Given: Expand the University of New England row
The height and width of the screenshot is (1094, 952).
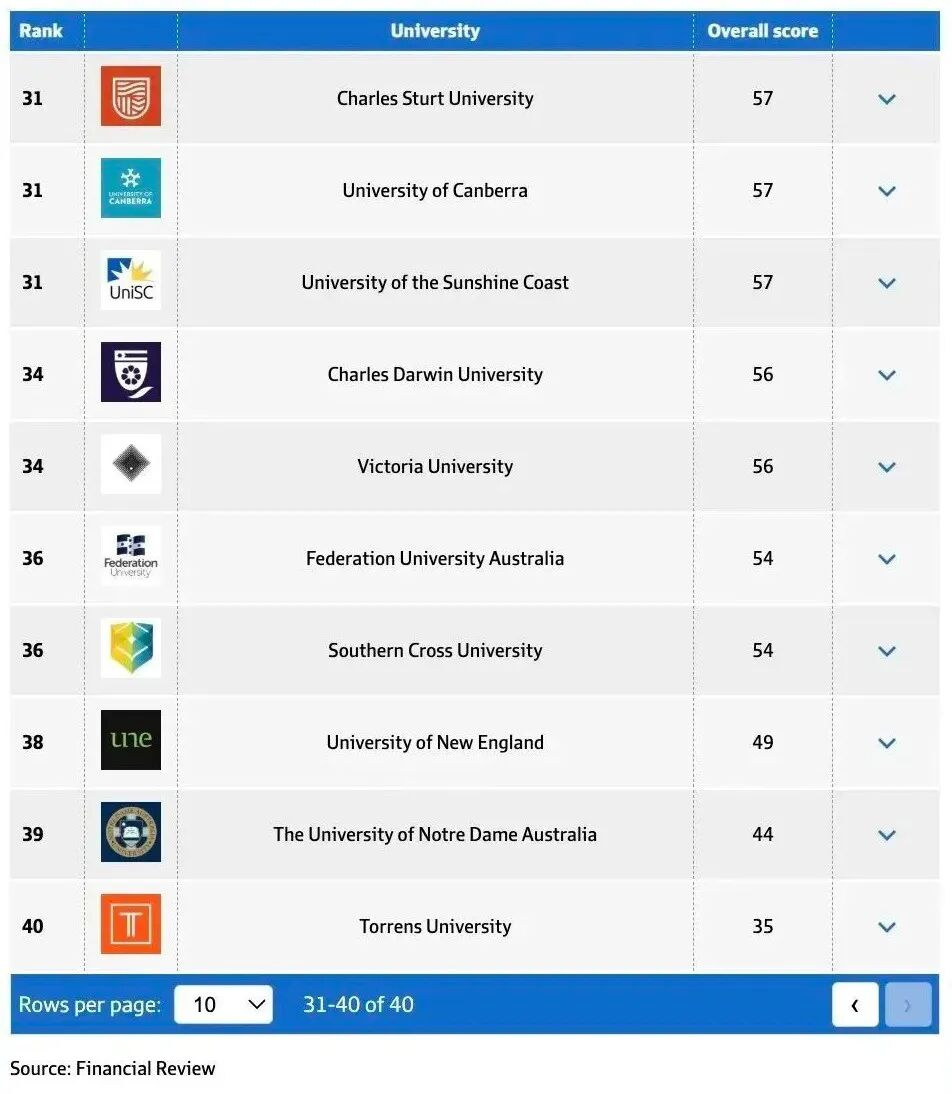Looking at the screenshot, I should point(886,743).
